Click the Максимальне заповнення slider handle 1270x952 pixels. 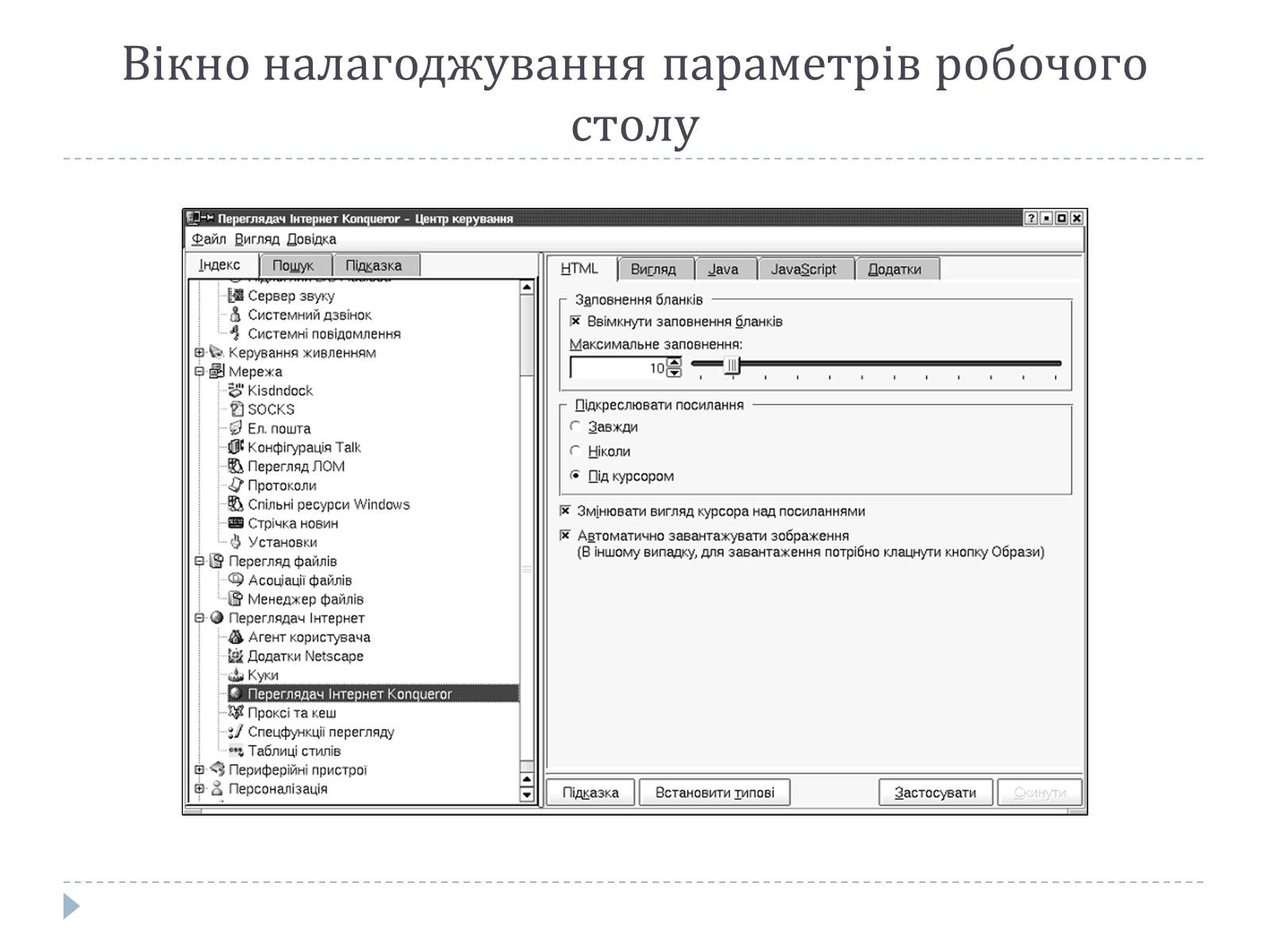click(733, 365)
